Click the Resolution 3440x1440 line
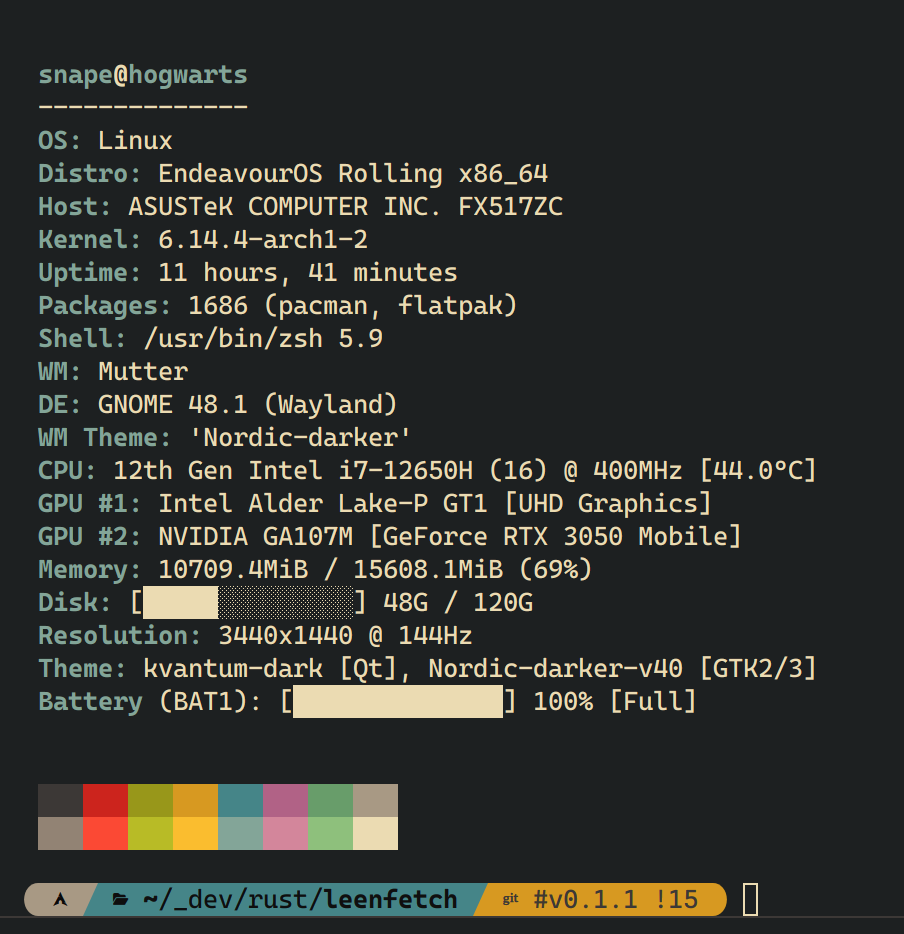The image size is (904, 934). [255, 636]
